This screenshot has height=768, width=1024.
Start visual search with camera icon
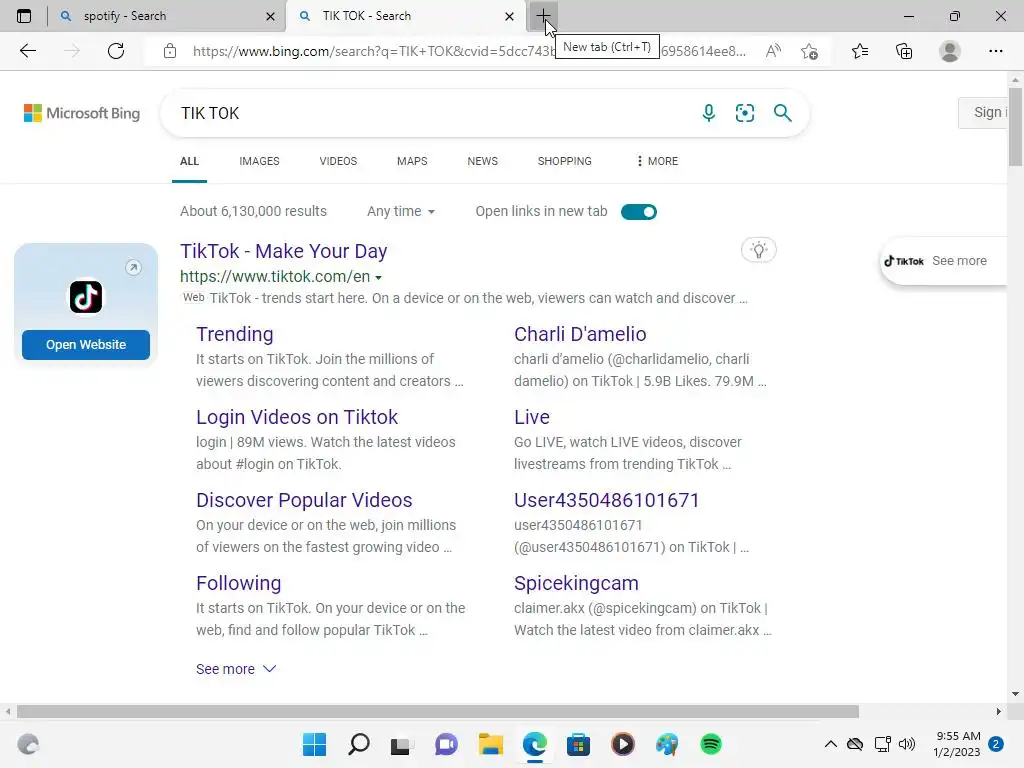(x=744, y=113)
